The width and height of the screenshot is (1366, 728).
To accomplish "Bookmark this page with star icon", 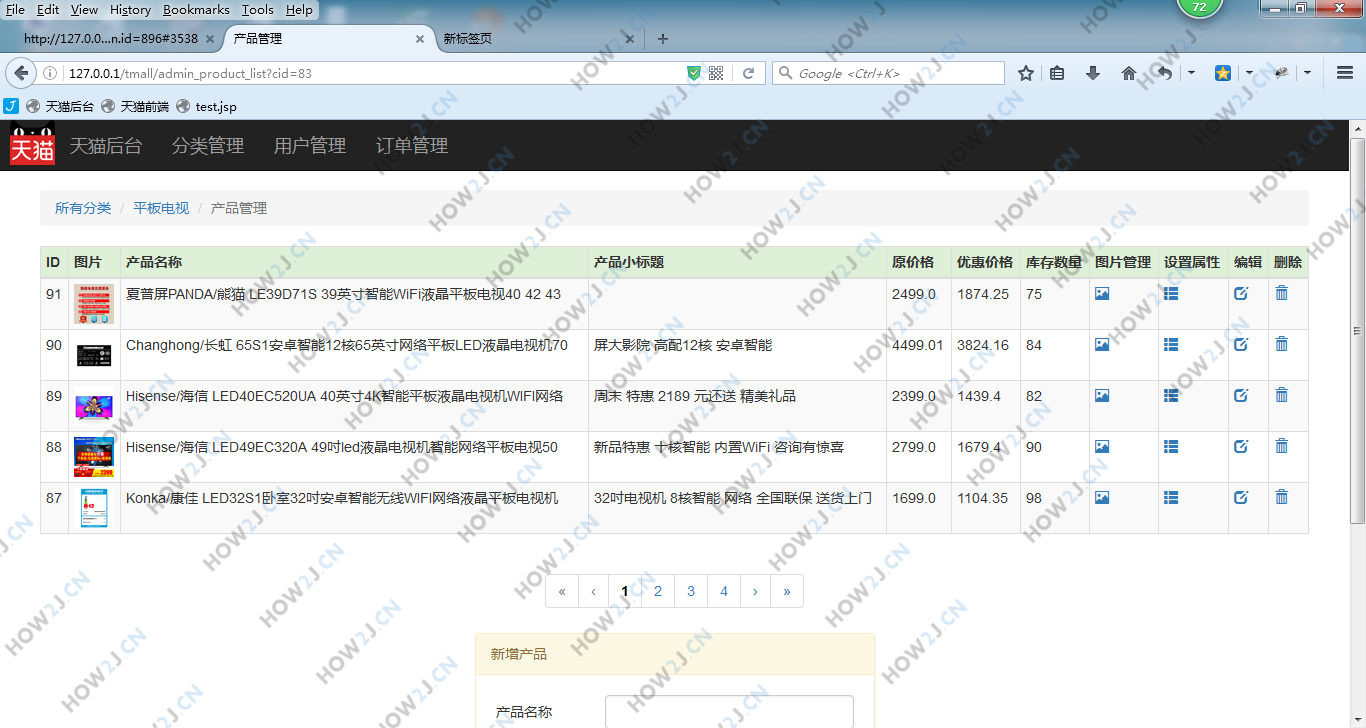I will click(x=1025, y=73).
